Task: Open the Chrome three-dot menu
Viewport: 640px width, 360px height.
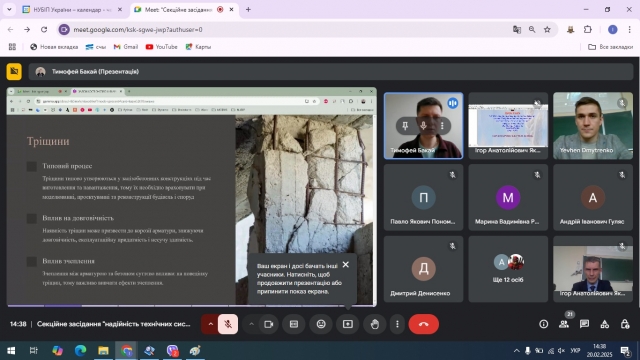Action: (x=630, y=29)
